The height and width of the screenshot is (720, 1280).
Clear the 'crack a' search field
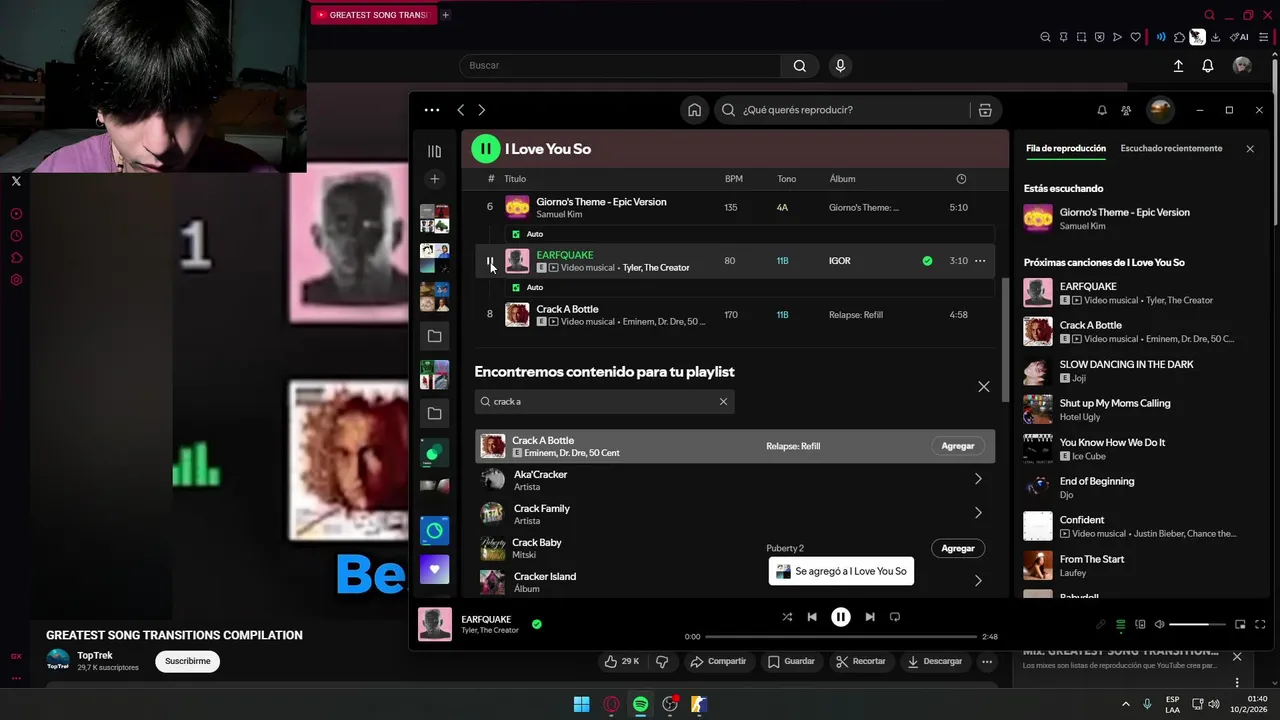coord(723,402)
